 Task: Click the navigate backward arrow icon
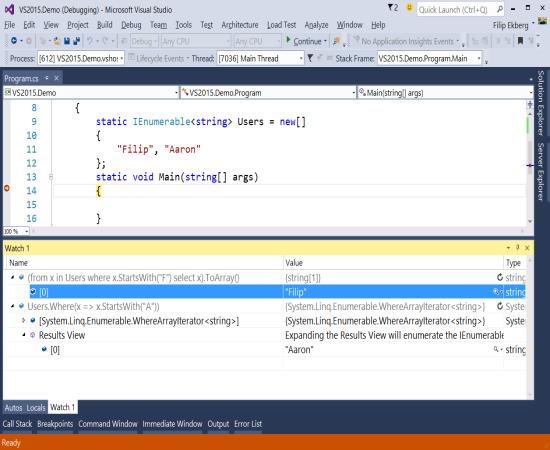tap(14, 41)
